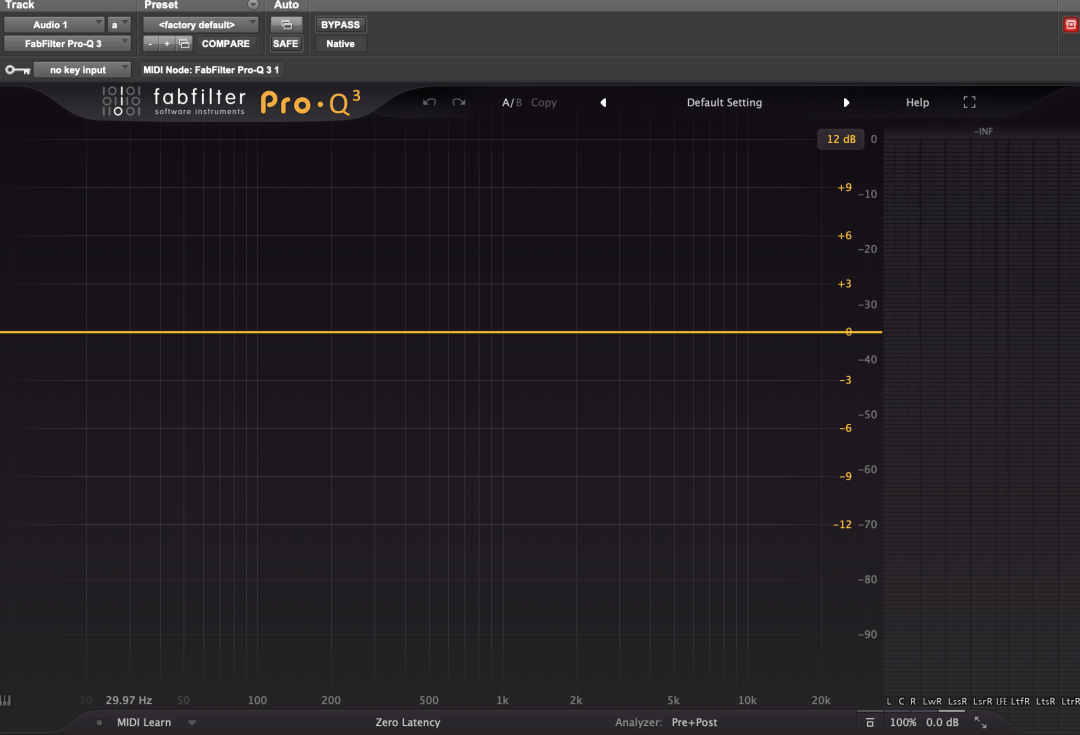Open the Preset section menu arrow
This screenshot has height=735, width=1080.
[253, 5]
